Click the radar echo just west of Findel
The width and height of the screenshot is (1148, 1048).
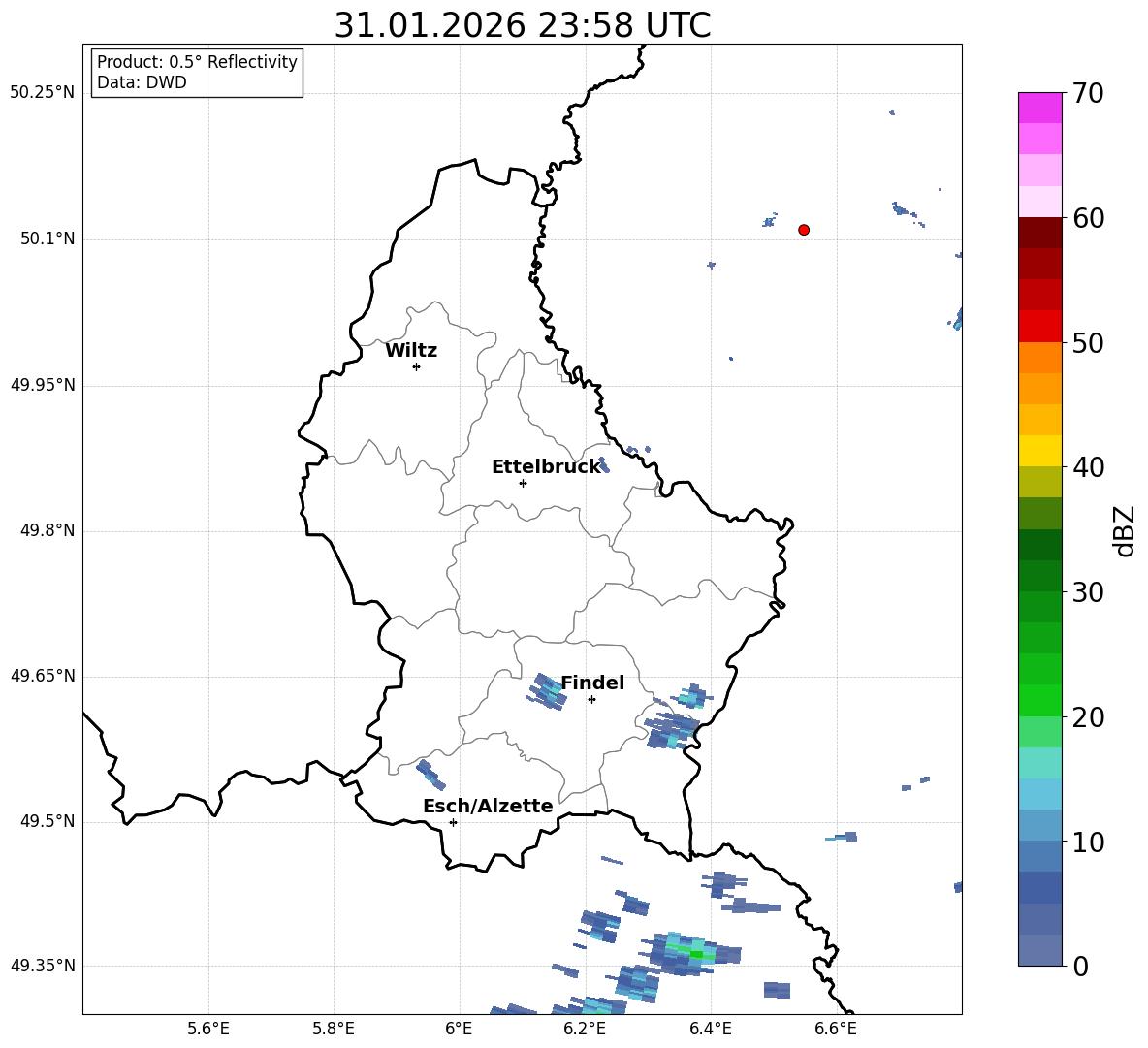pos(547,691)
